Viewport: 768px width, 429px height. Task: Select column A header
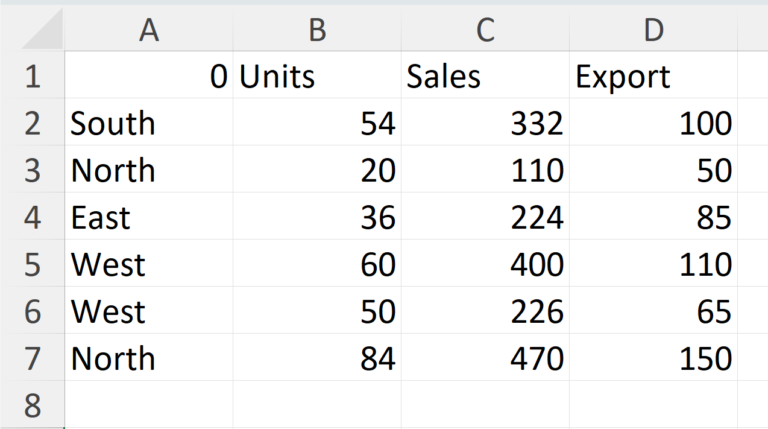click(x=149, y=31)
